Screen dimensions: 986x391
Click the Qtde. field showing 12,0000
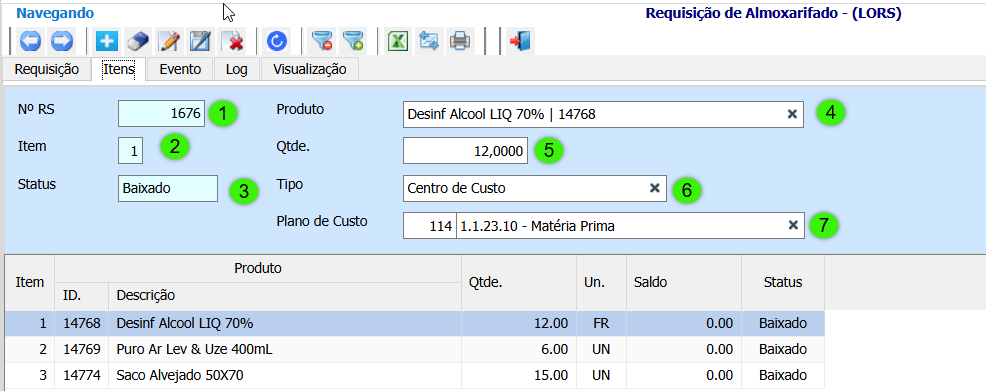pos(465,151)
